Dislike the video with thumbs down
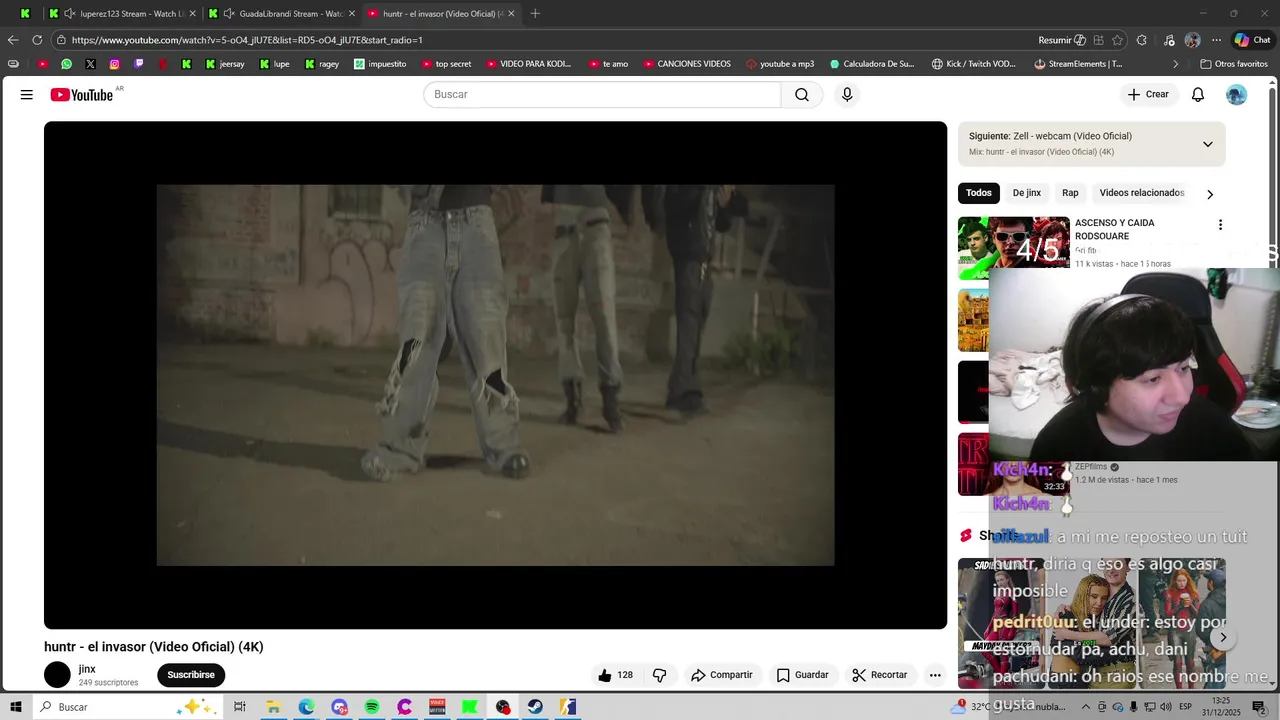 (659, 675)
